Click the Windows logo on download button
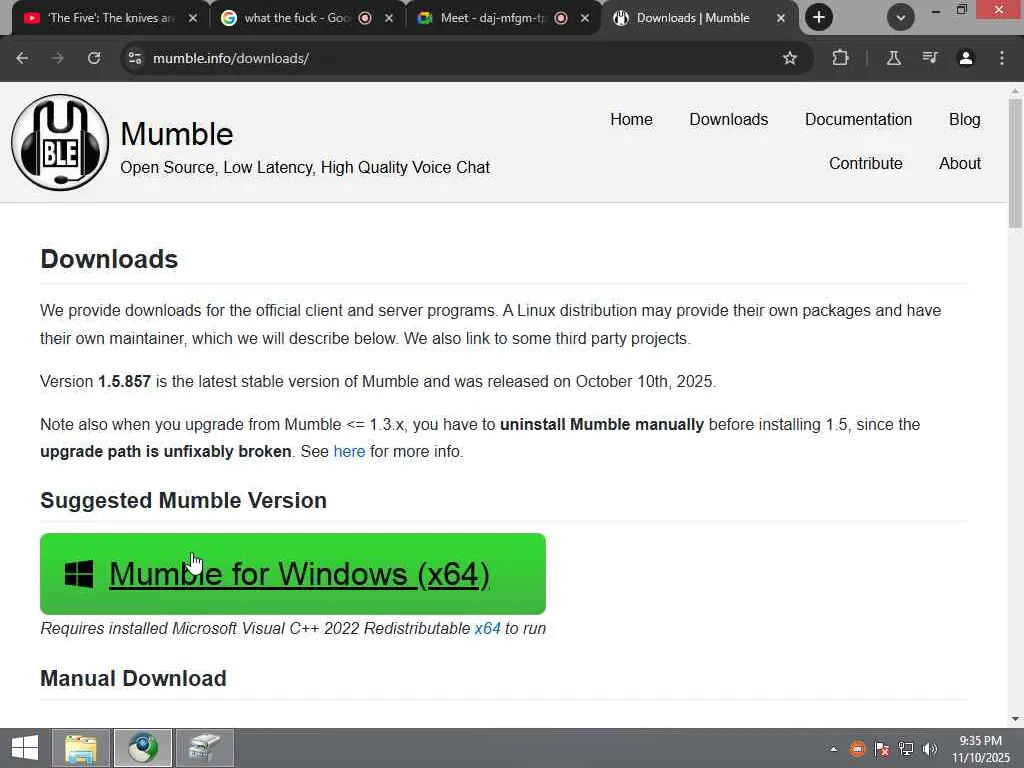Screen dimensions: 1024x768 (79, 574)
